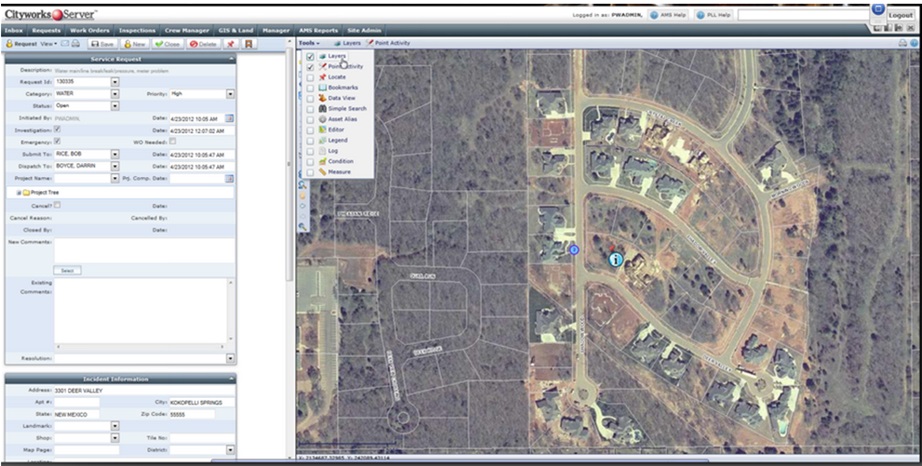Open the Project Name dropdown arrow
Viewport: 922px width, 466px height.
coord(115,178)
